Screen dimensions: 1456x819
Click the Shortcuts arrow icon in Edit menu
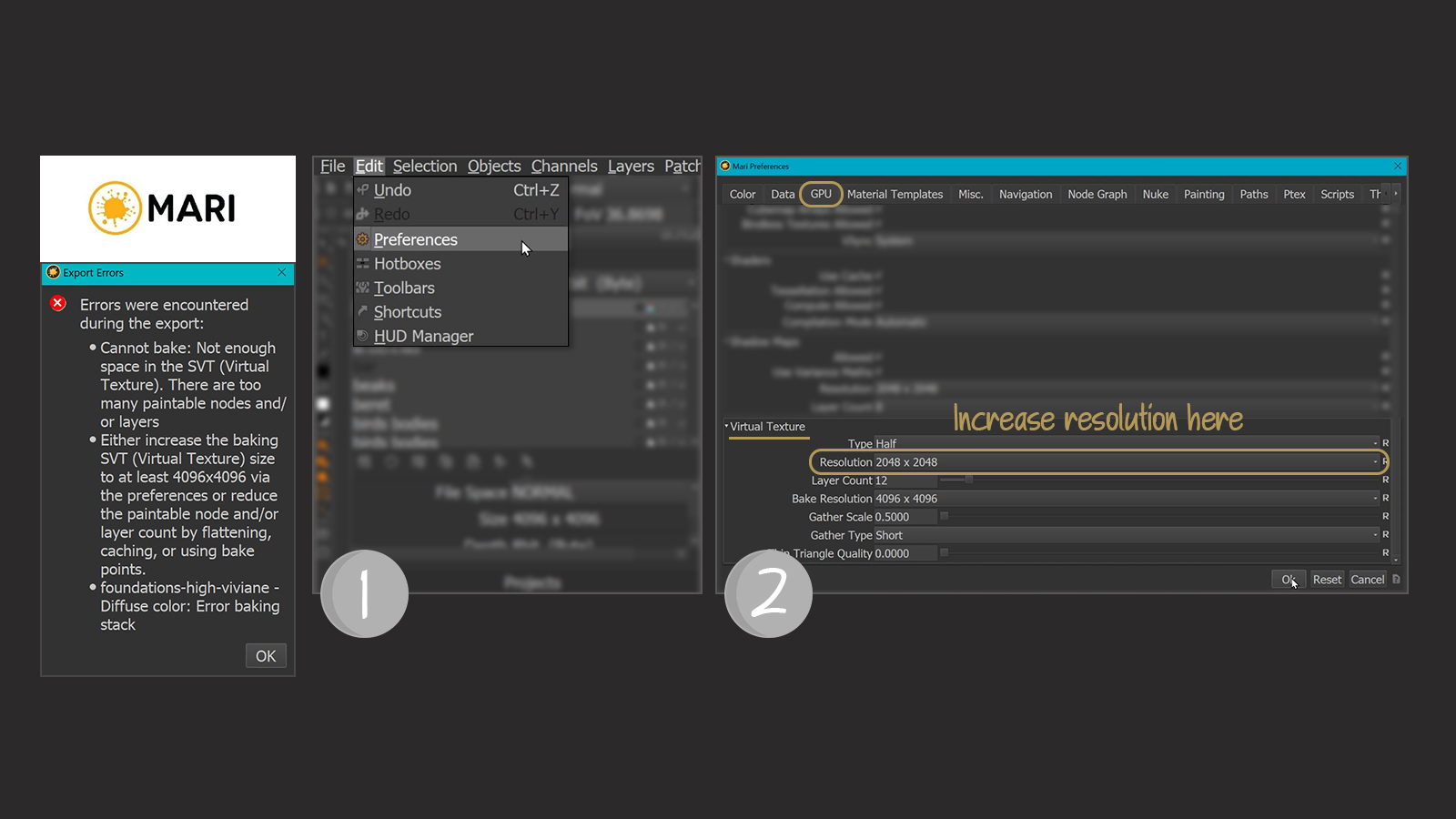pyautogui.click(x=362, y=311)
